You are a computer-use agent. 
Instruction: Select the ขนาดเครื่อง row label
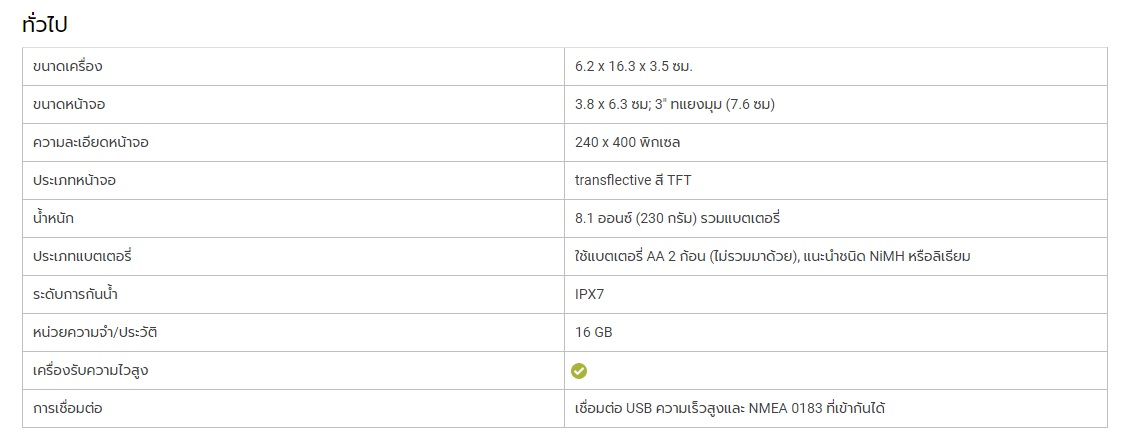[68, 67]
